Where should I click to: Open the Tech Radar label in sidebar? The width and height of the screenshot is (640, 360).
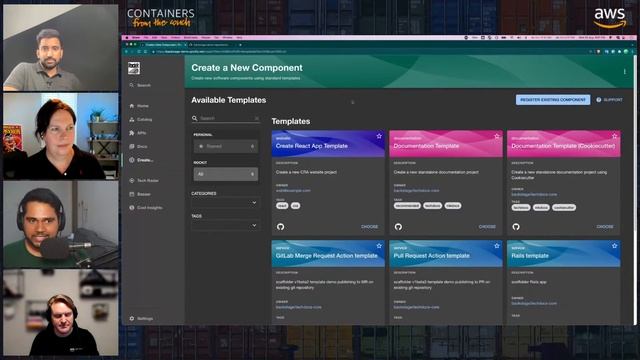coord(148,180)
